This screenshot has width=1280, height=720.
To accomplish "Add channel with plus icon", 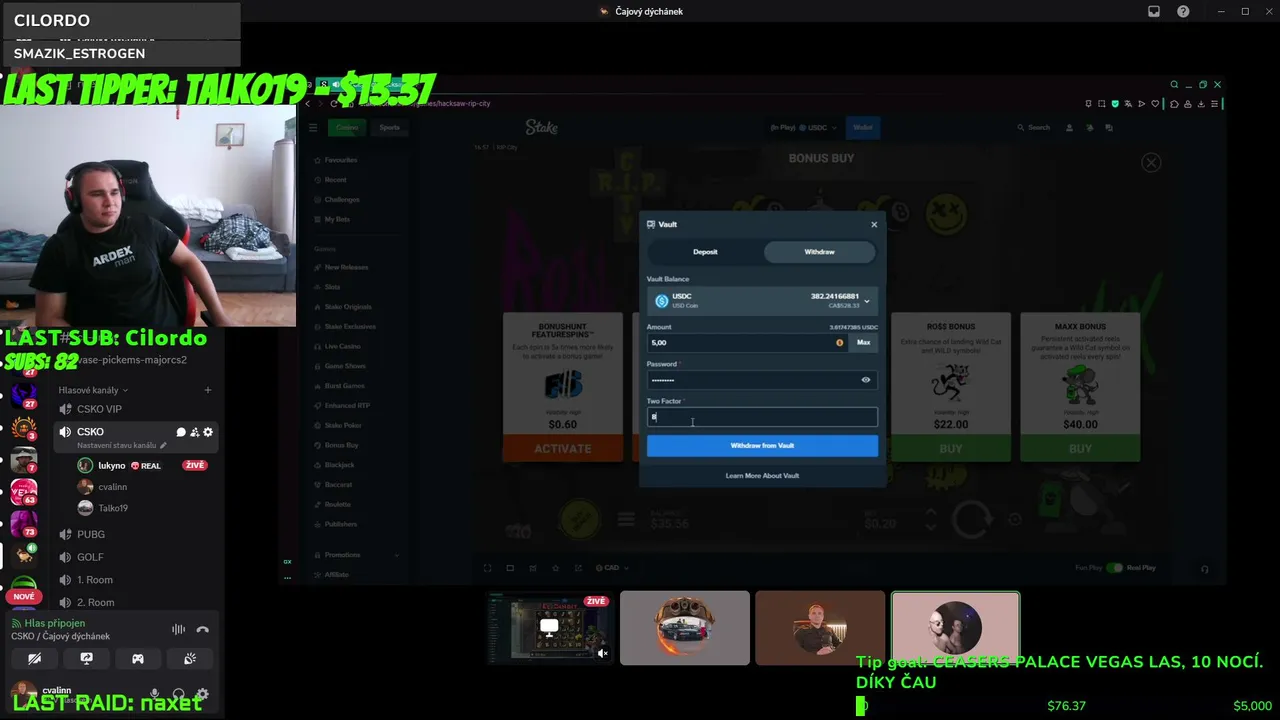I will click(207, 390).
